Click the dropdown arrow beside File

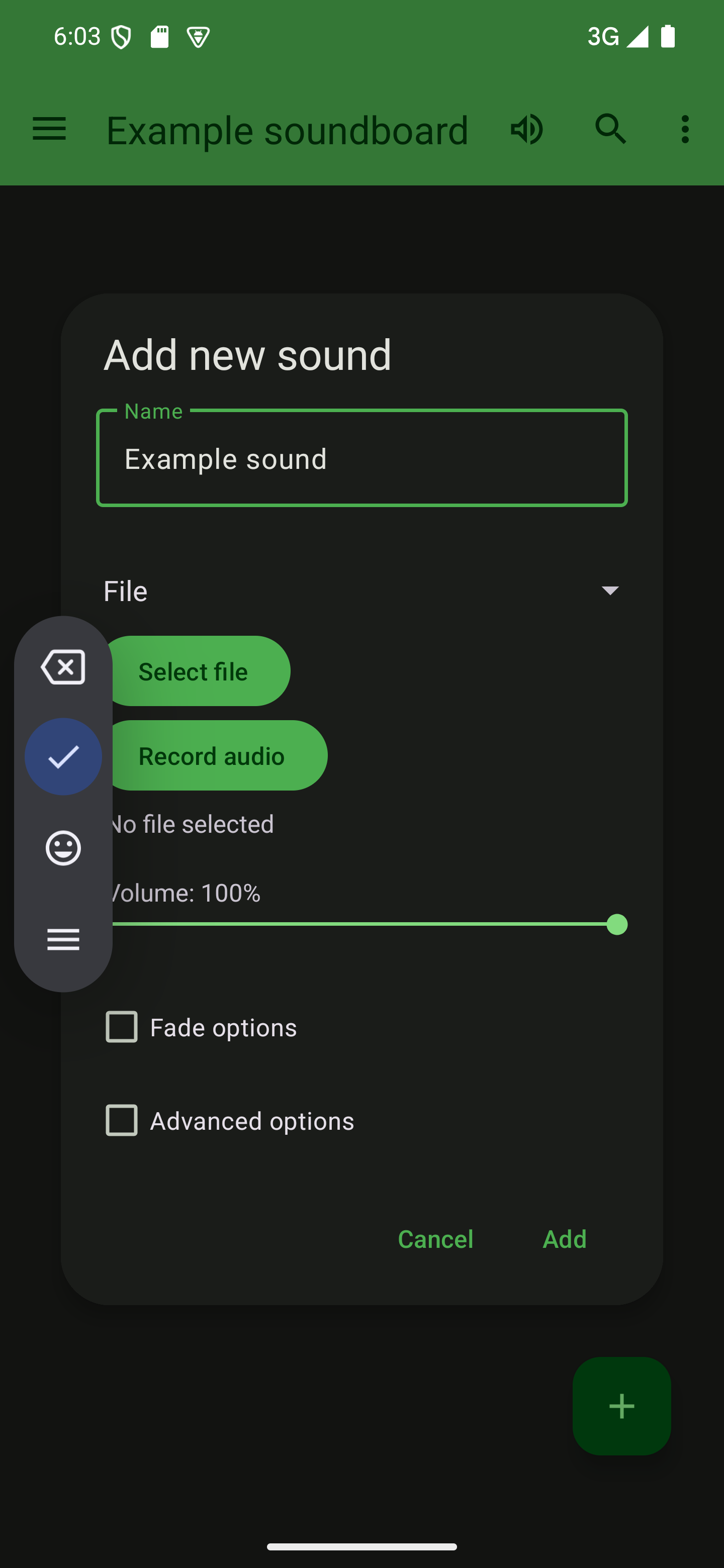coord(609,591)
